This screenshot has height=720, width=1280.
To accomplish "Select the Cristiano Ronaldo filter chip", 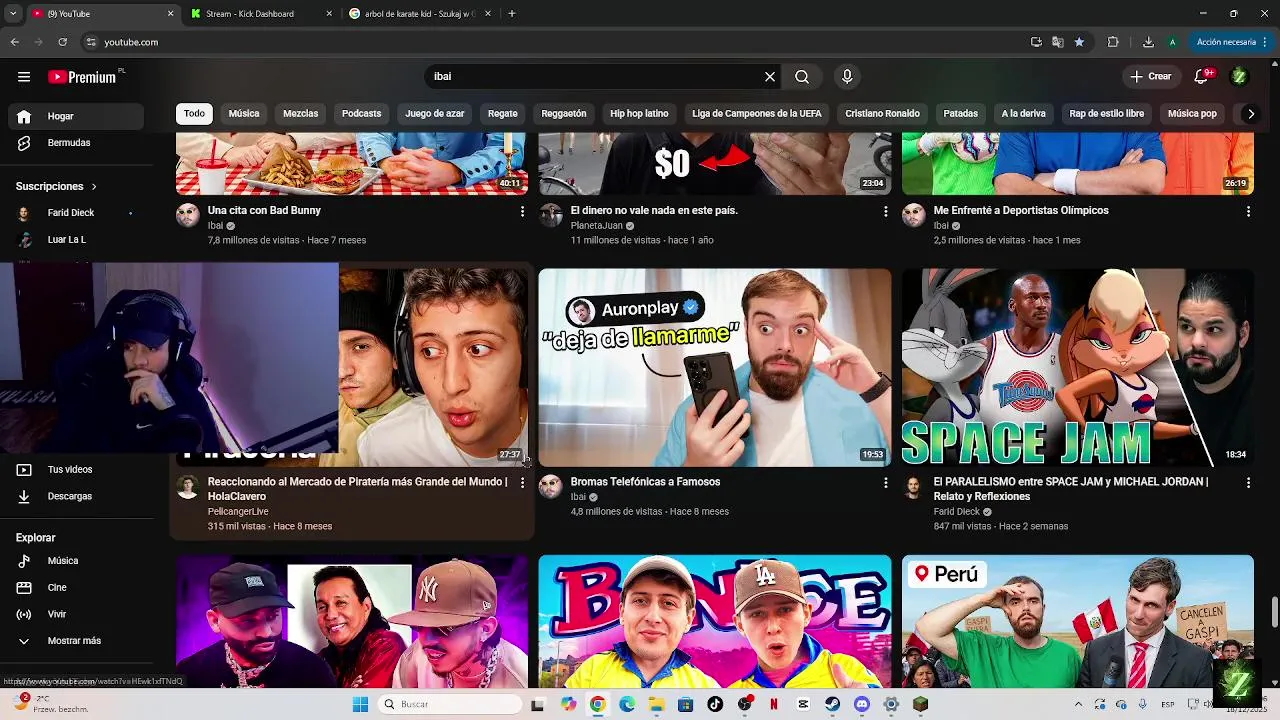I will [x=882, y=114].
